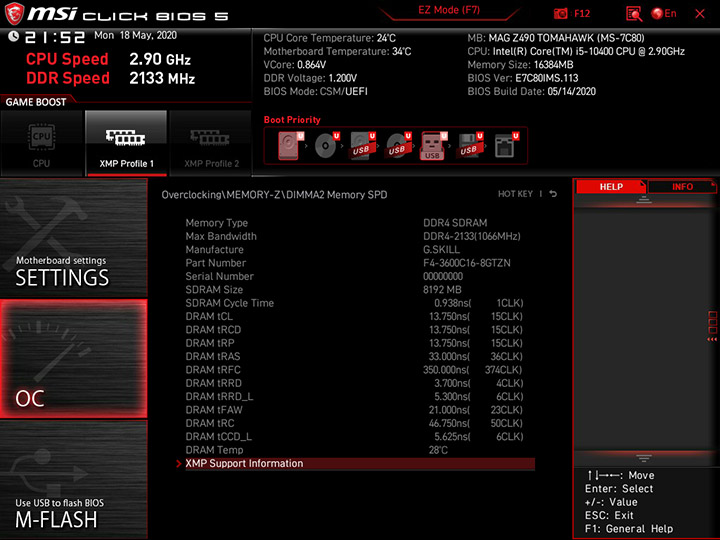Select the DRAM tCCD_L row
This screenshot has height=540, width=720.
[x=360, y=437]
